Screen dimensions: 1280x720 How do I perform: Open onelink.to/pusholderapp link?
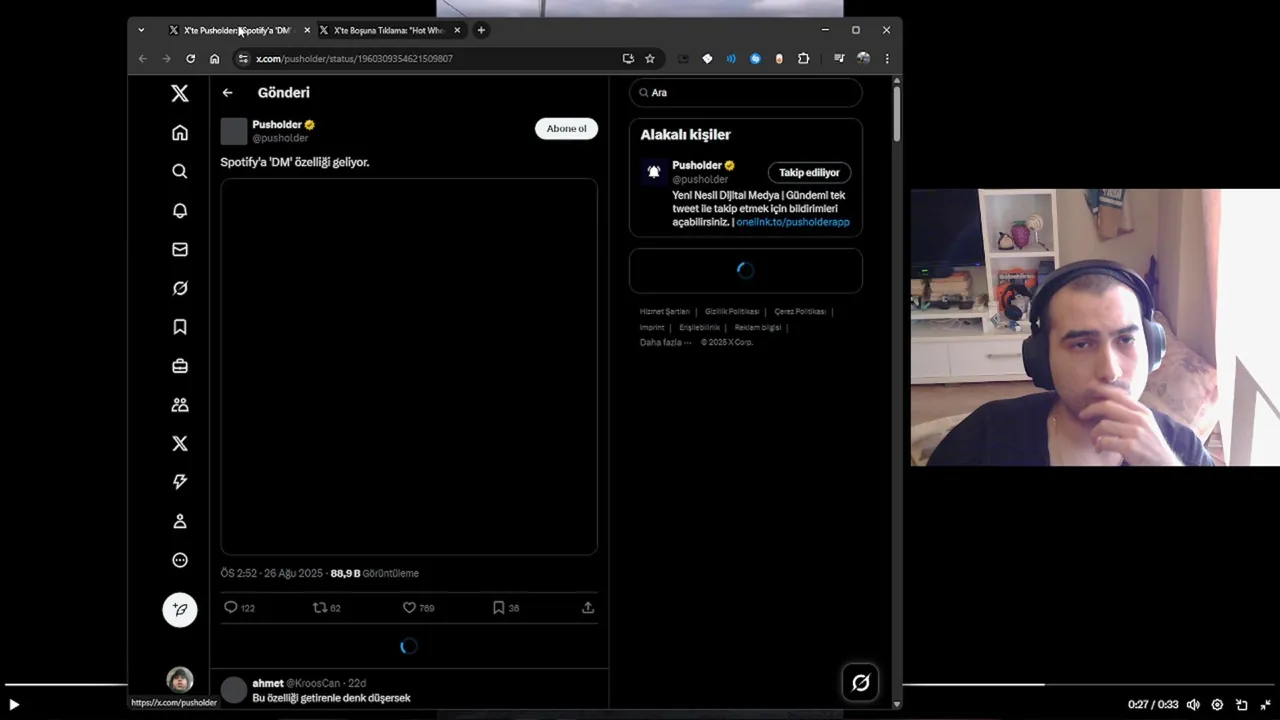[793, 222]
